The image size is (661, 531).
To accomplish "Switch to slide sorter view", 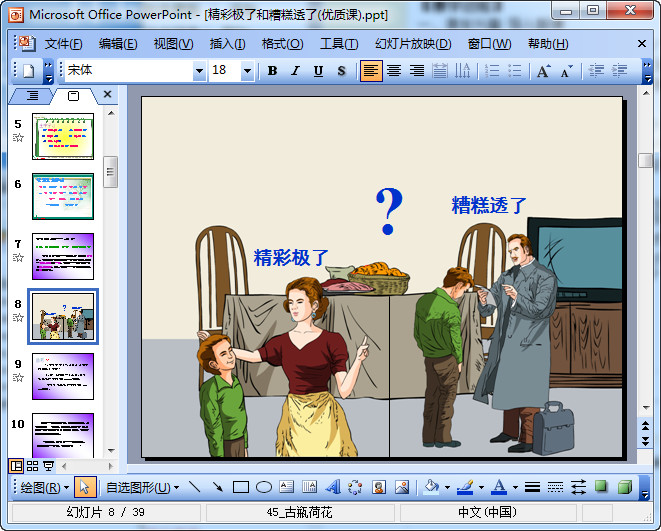I will pyautogui.click(x=32, y=466).
